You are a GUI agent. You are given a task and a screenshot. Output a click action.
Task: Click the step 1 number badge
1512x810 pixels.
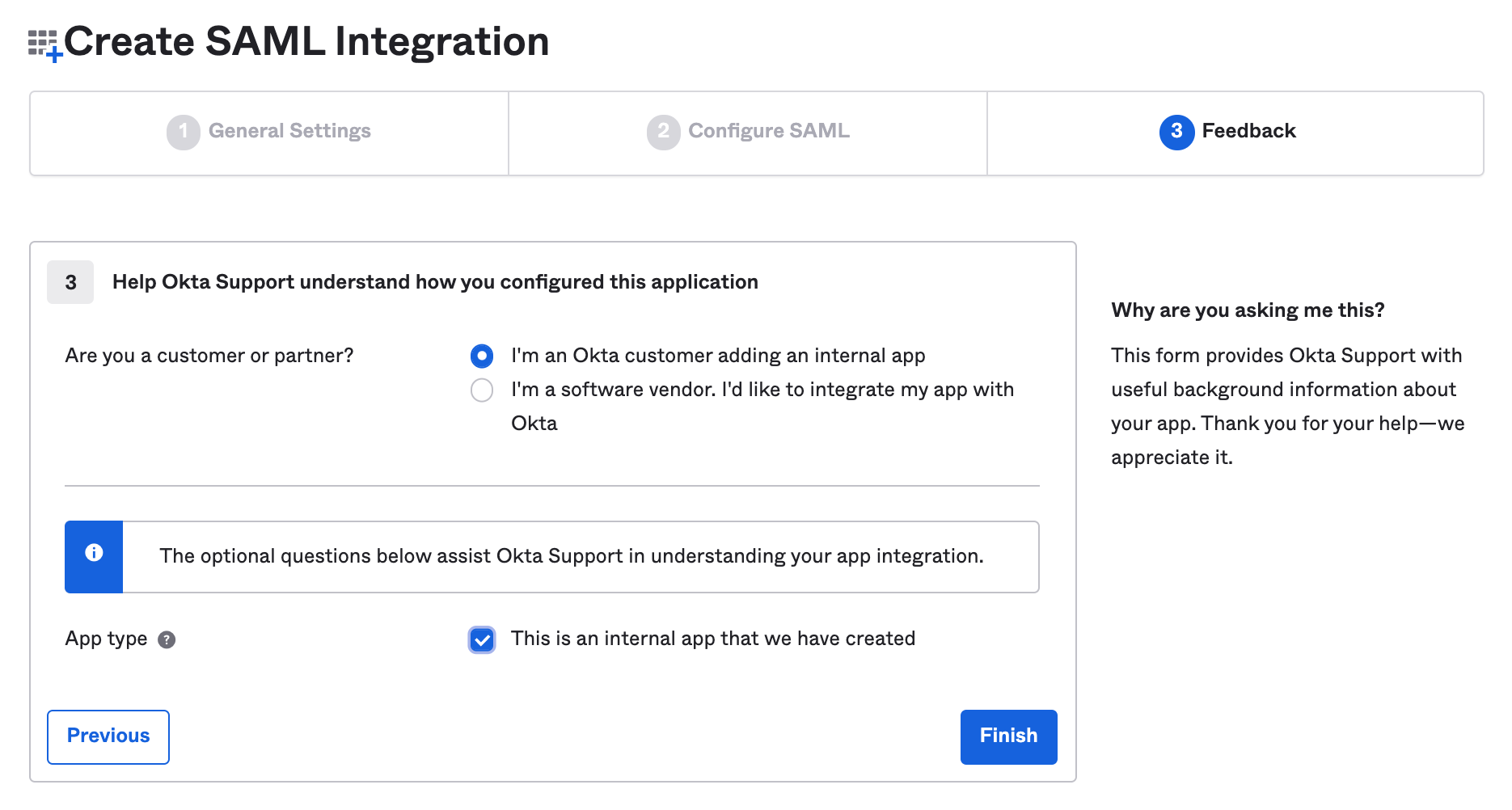pyautogui.click(x=184, y=132)
